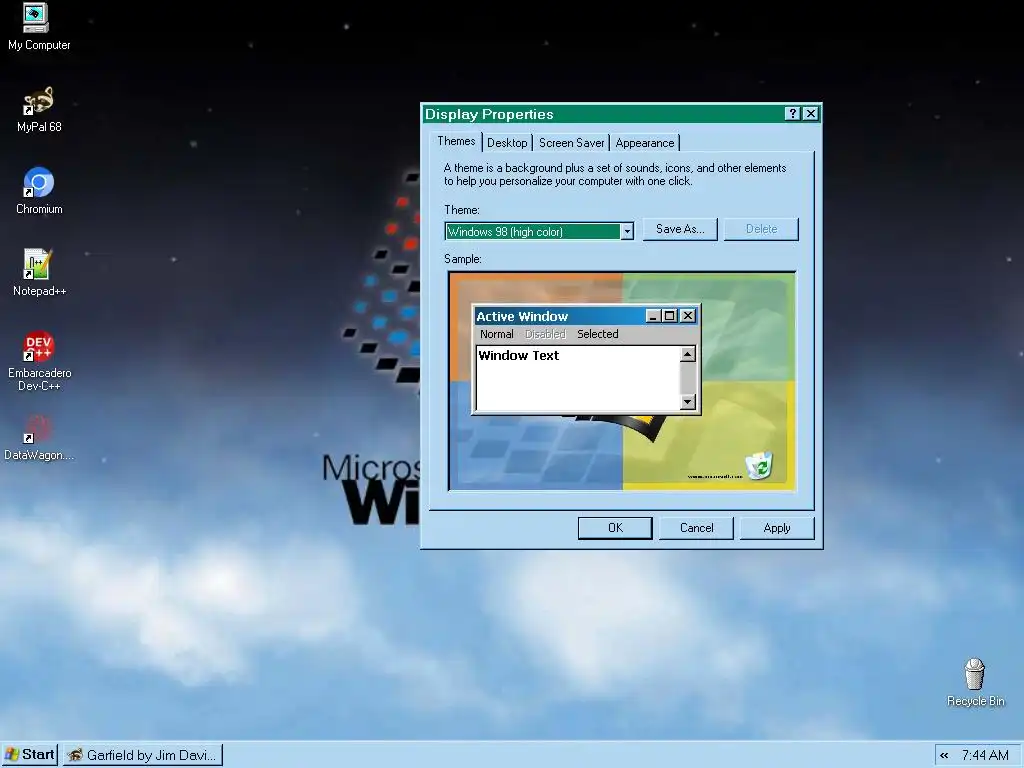Select the DataWagon desktop shortcut
The width and height of the screenshot is (1024, 768).
click(x=39, y=438)
